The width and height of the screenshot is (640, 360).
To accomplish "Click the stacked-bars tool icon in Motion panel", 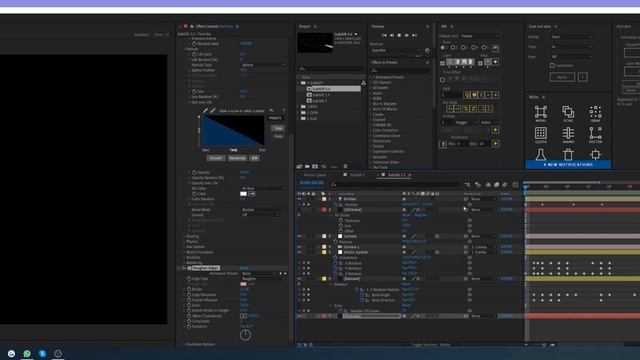I will 568,133.
